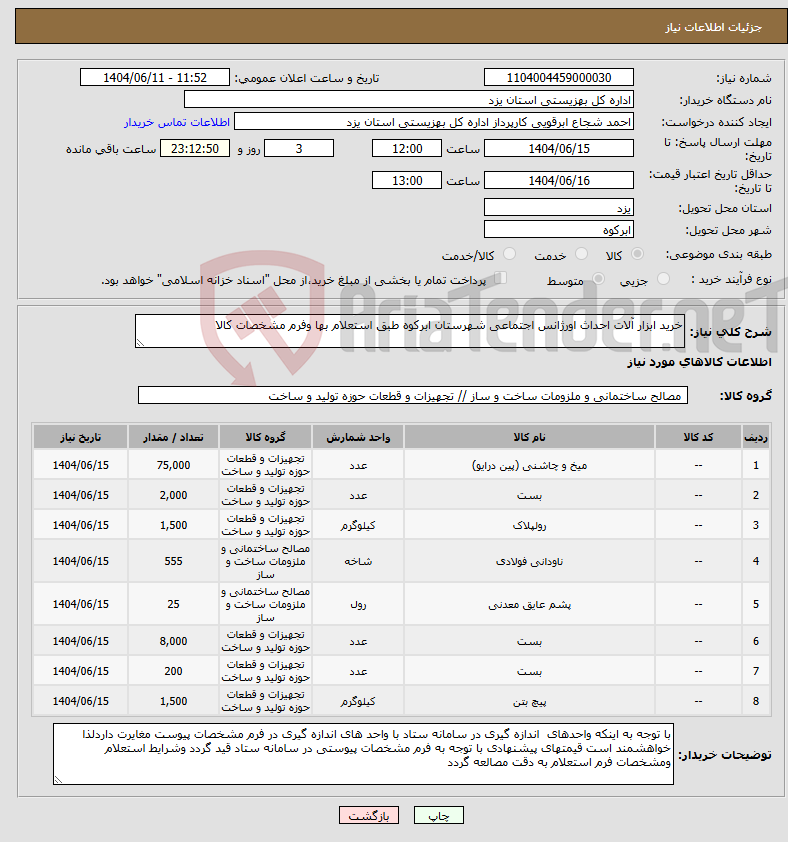Screen dimensions: 788x842
Task: Click quantity 25 cell
Action: 173,604
